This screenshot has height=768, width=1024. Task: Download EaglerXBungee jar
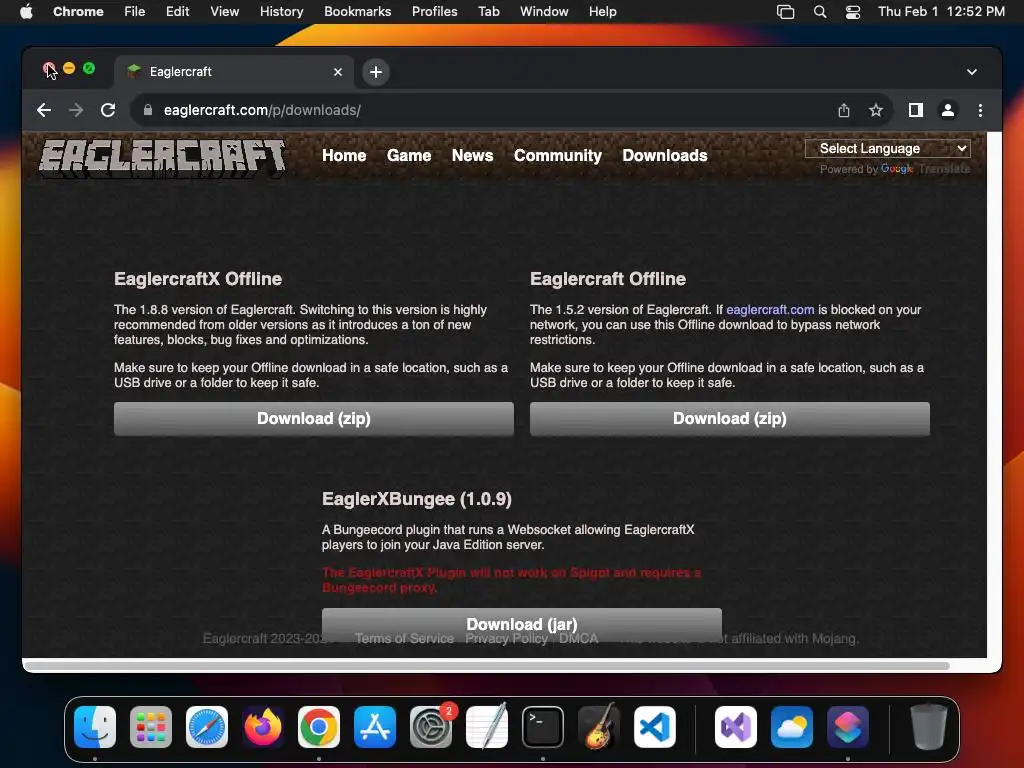pyautogui.click(x=522, y=624)
